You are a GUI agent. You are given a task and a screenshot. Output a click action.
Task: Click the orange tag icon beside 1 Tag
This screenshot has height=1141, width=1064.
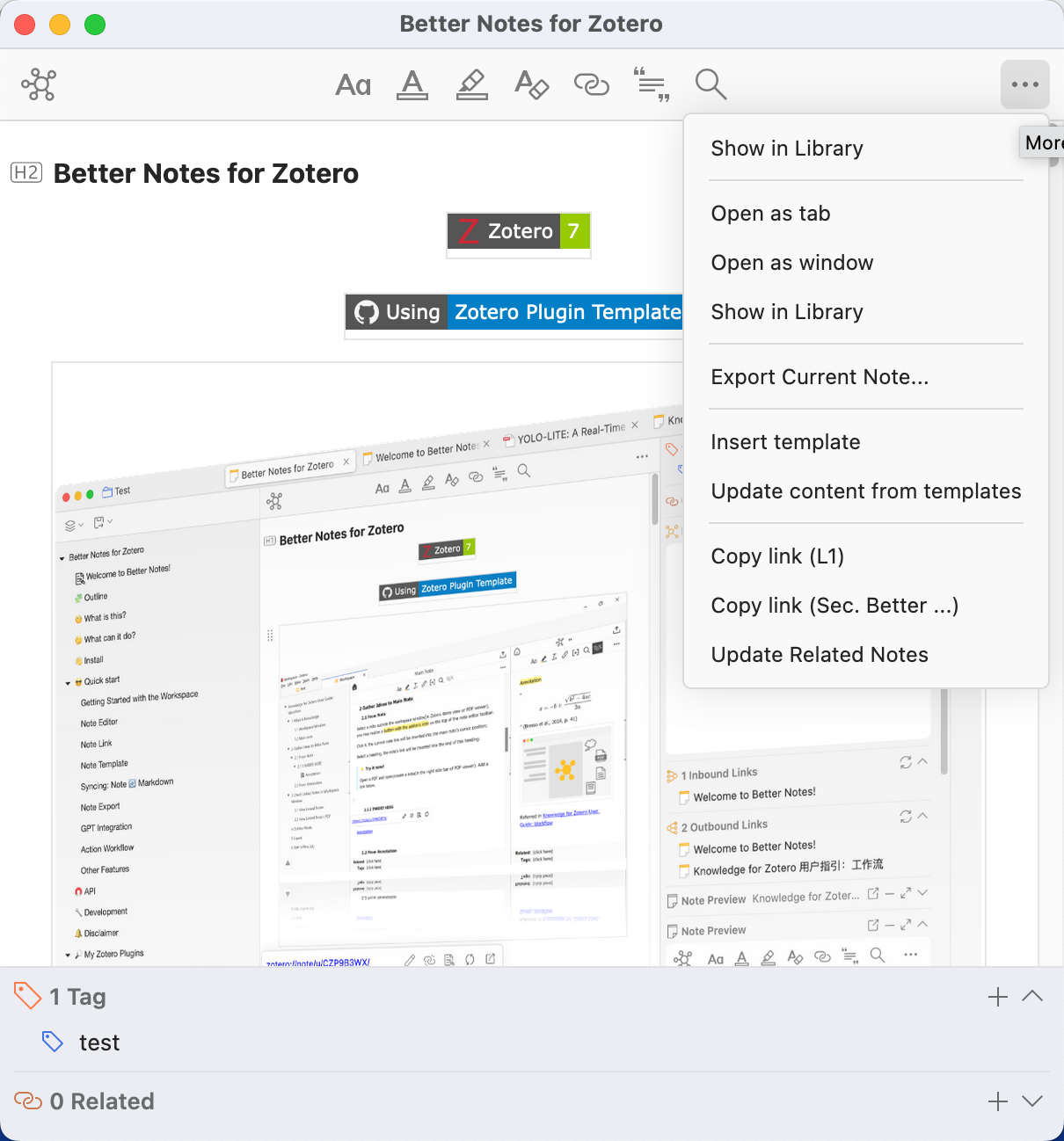pos(28,996)
